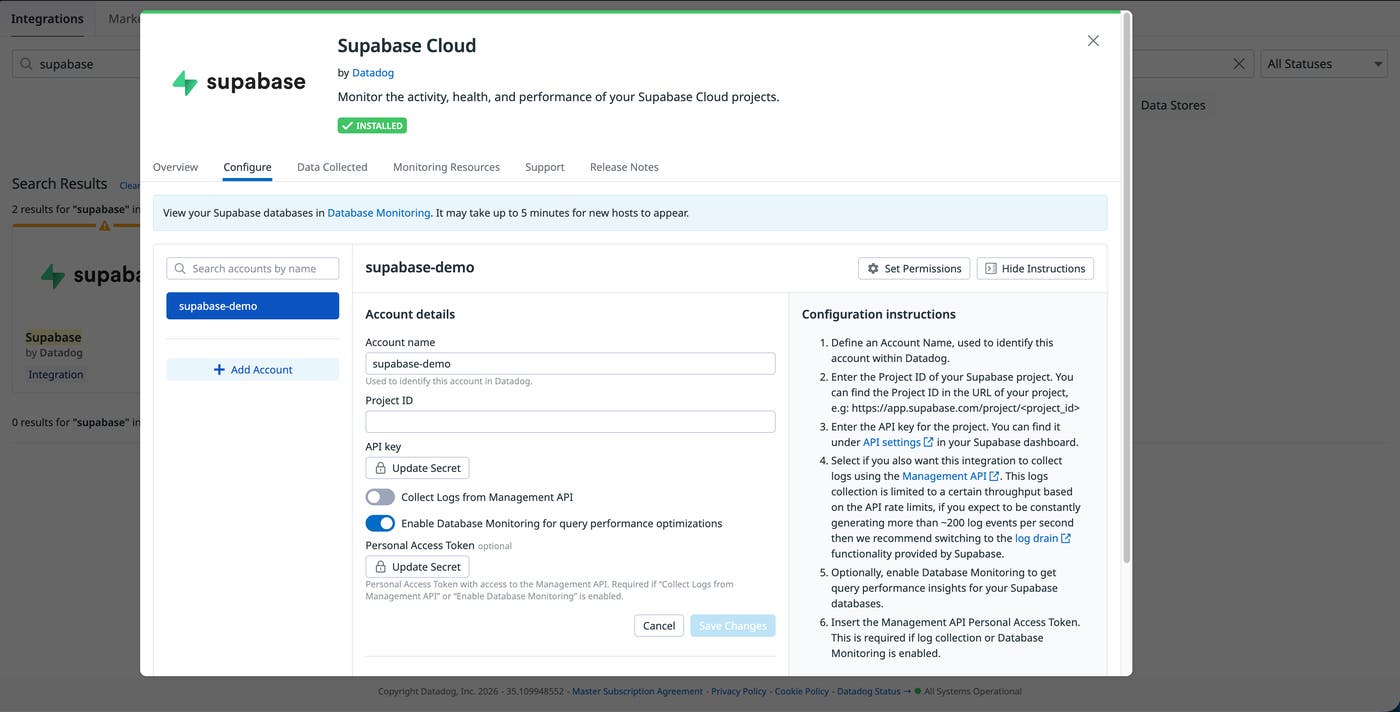
Task: Click the INSTALLED status badge
Action: point(372,126)
